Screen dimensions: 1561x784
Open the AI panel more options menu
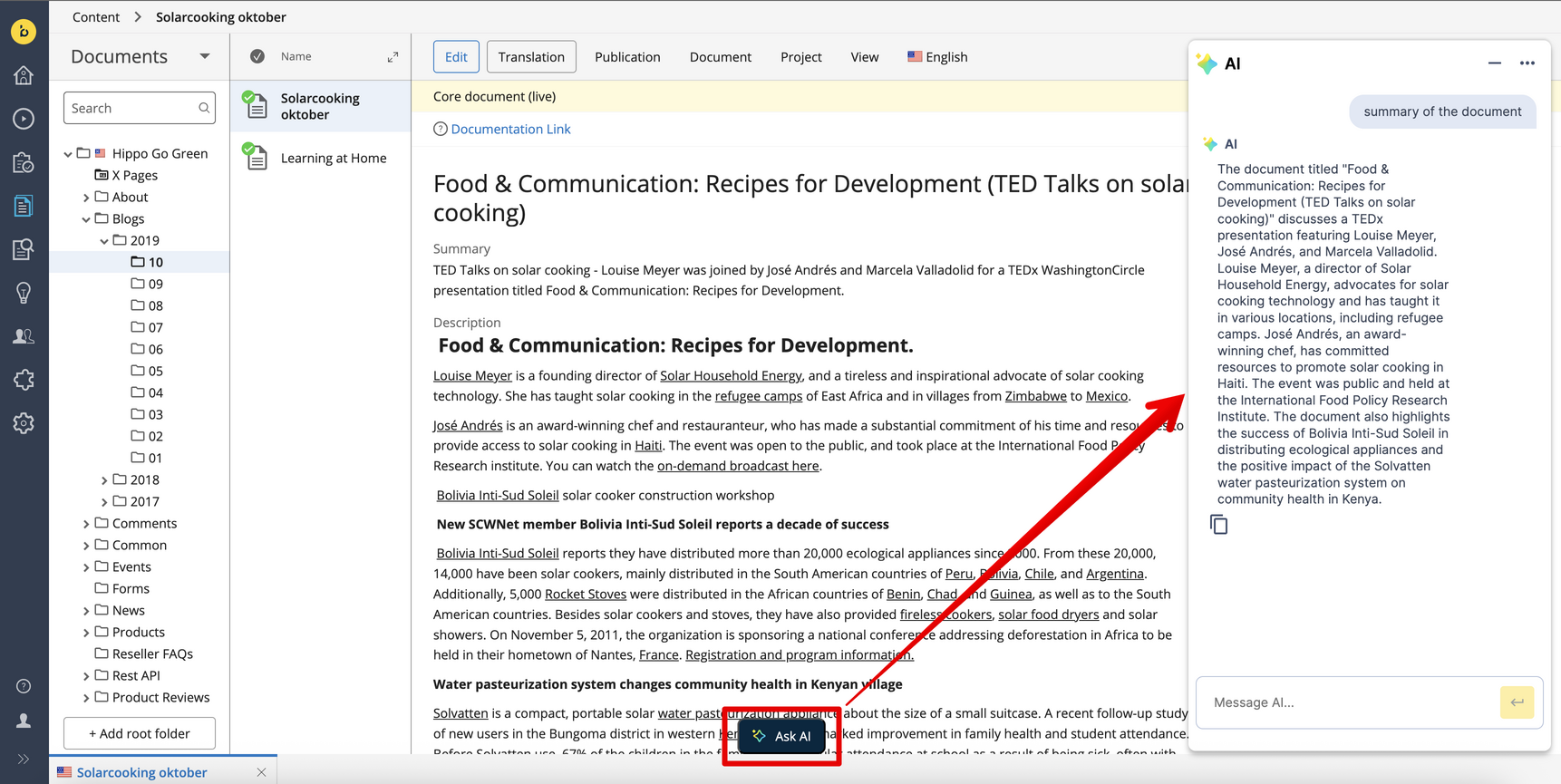pos(1527,63)
